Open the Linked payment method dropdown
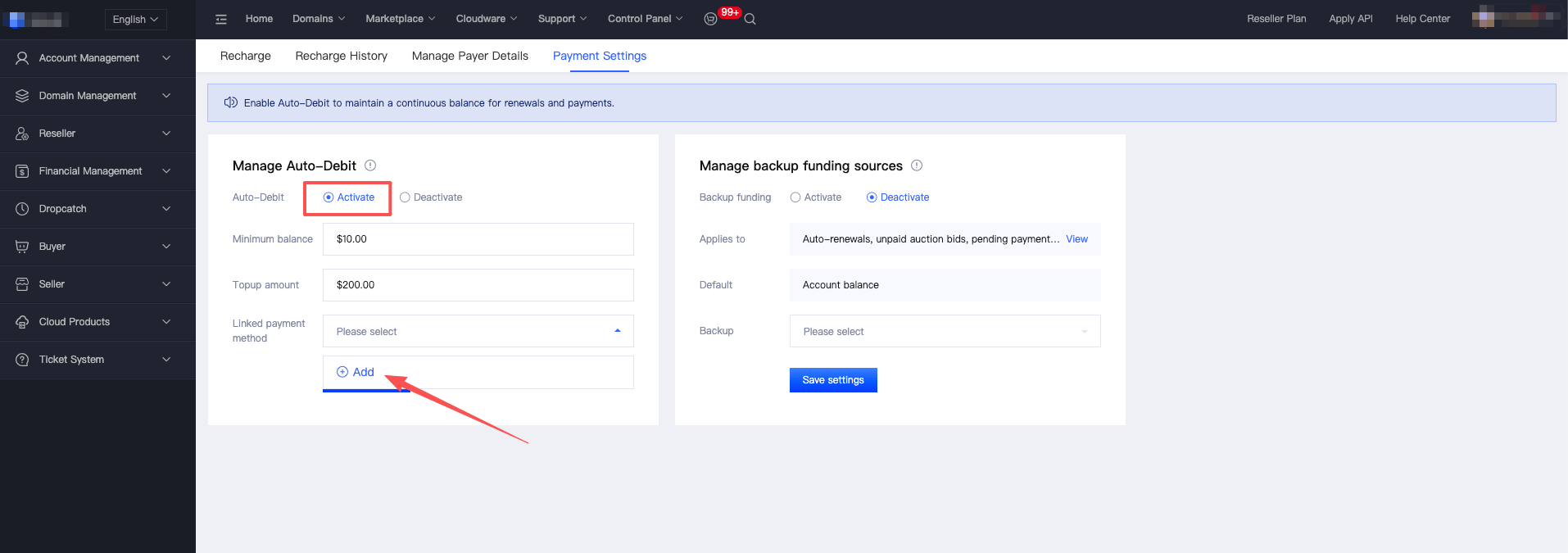1568x553 pixels. (478, 331)
